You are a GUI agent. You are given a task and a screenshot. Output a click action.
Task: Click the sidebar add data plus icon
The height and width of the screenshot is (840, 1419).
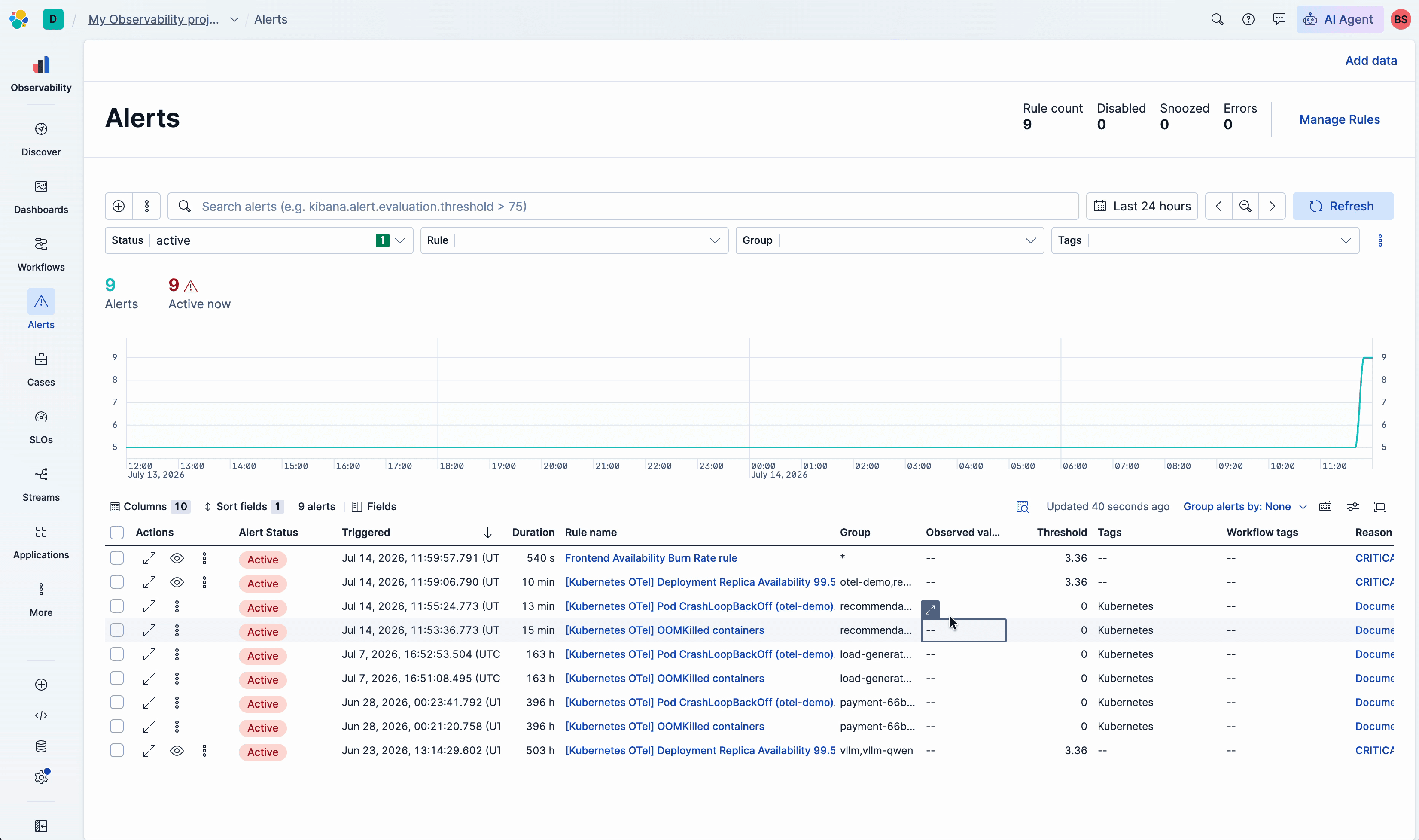coord(41,685)
